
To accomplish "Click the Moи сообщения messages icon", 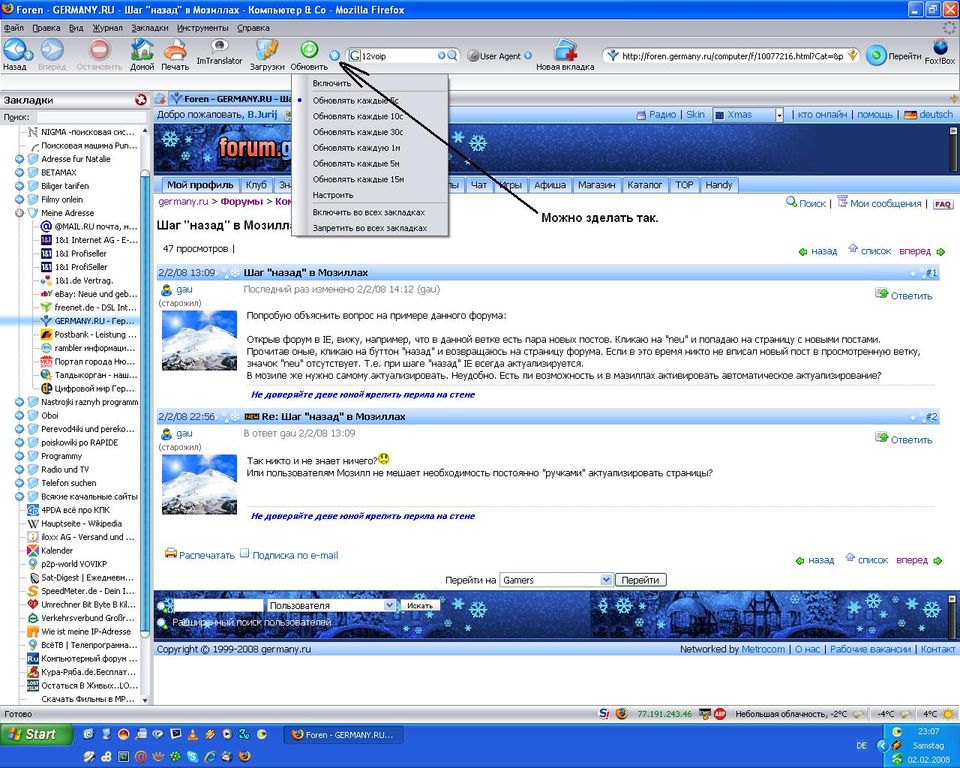I will pyautogui.click(x=842, y=201).
